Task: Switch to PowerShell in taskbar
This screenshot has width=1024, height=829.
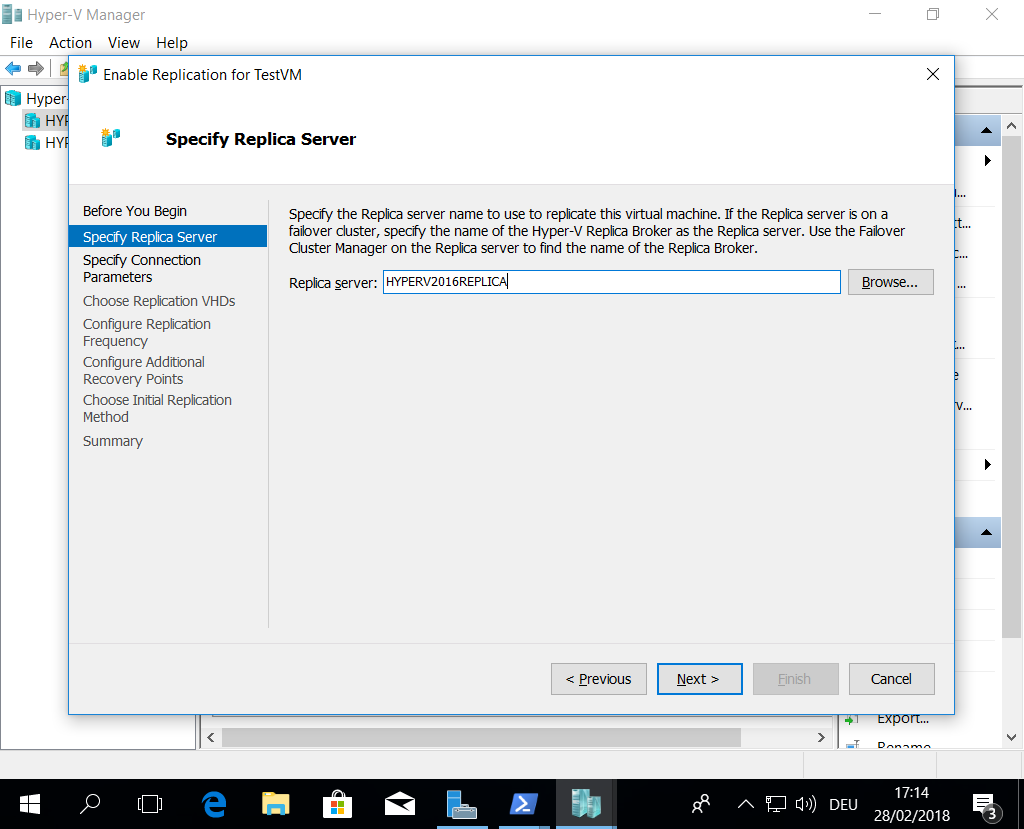Action: point(524,804)
